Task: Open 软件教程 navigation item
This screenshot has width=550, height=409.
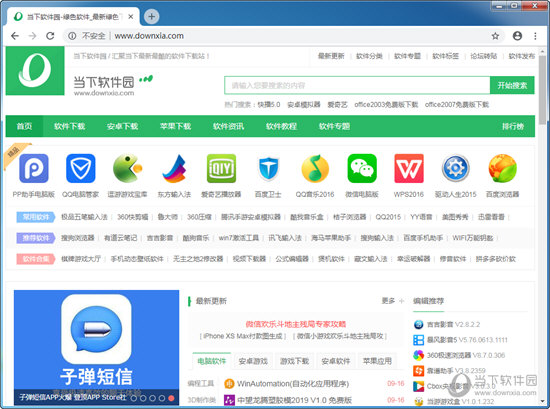Action: (281, 126)
